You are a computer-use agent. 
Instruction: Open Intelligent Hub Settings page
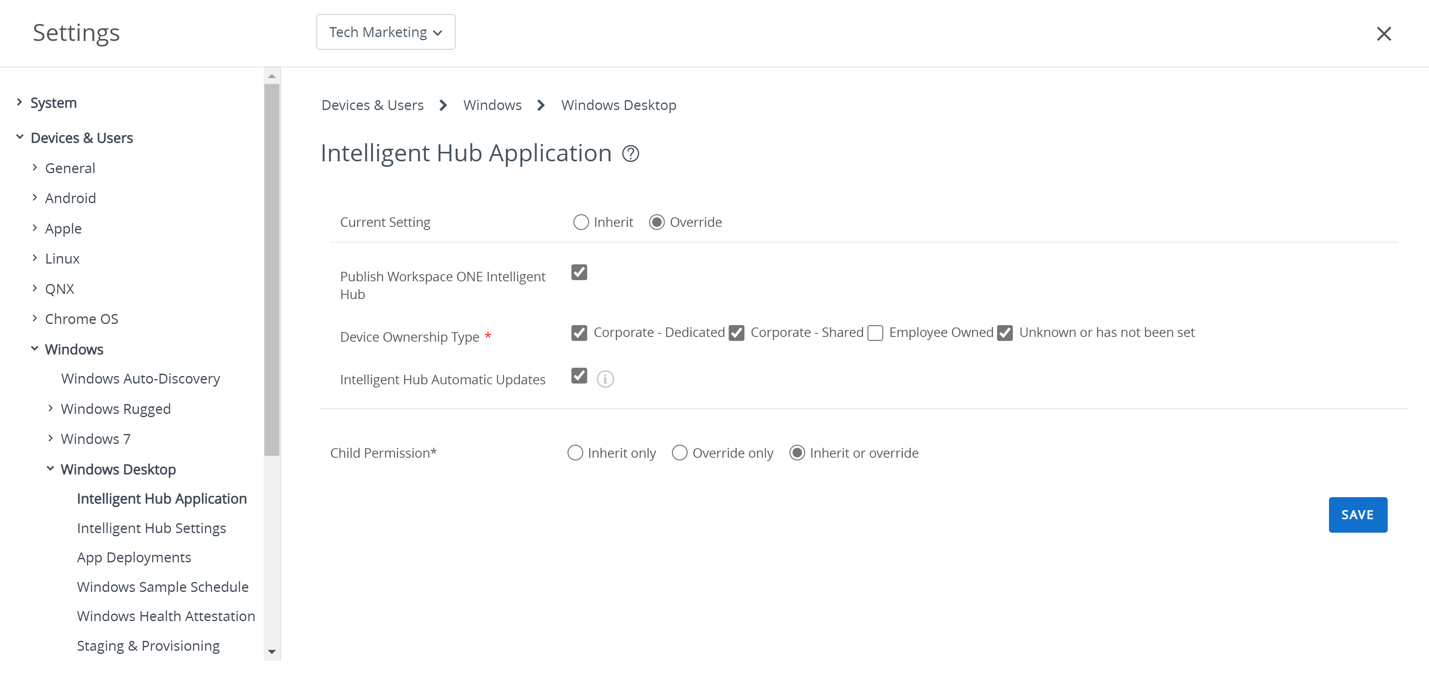click(151, 528)
